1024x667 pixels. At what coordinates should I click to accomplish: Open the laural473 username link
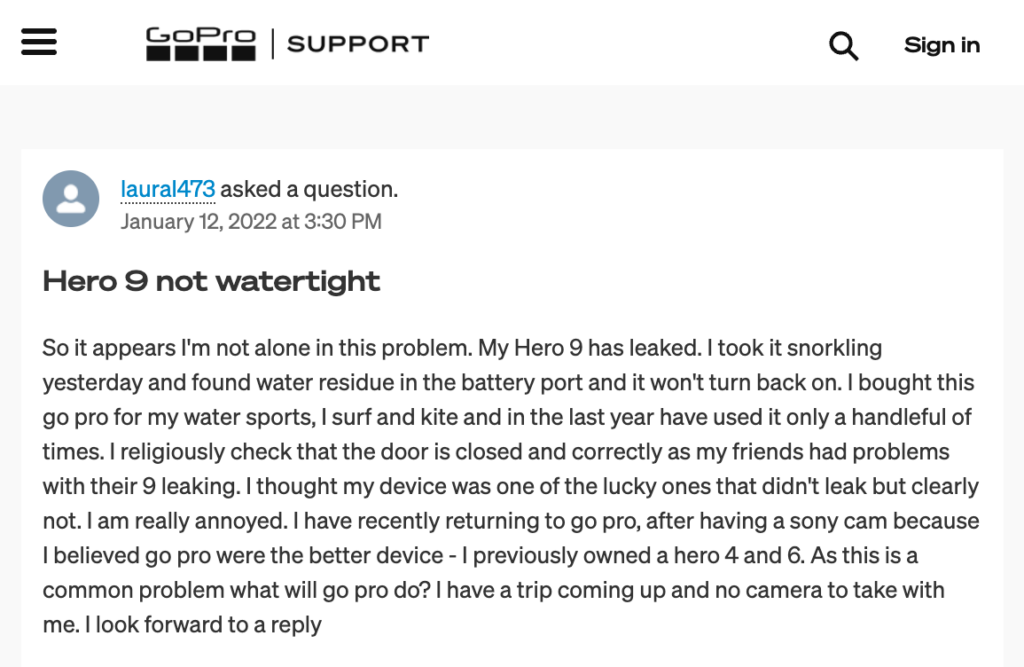click(x=167, y=189)
